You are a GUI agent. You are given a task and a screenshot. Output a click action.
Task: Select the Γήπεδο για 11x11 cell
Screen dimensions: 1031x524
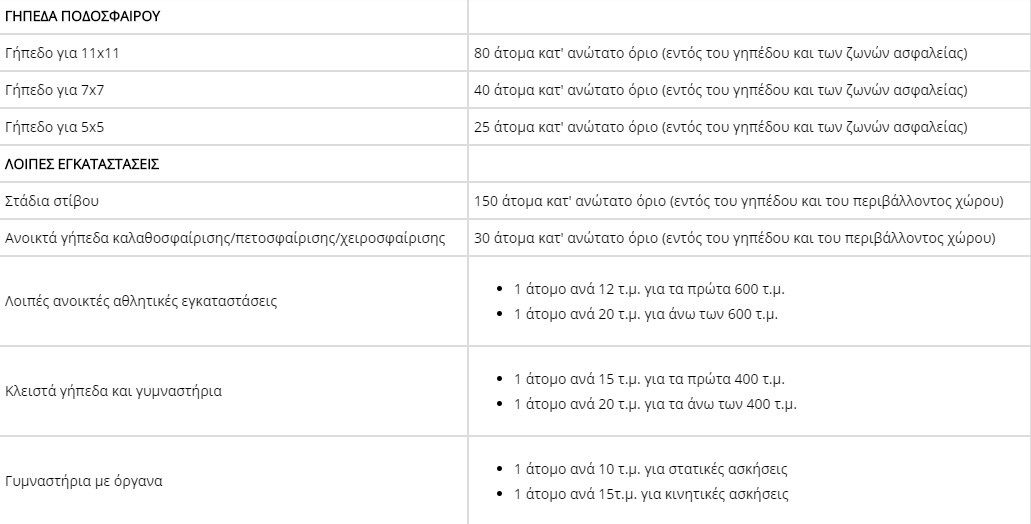[233, 53]
